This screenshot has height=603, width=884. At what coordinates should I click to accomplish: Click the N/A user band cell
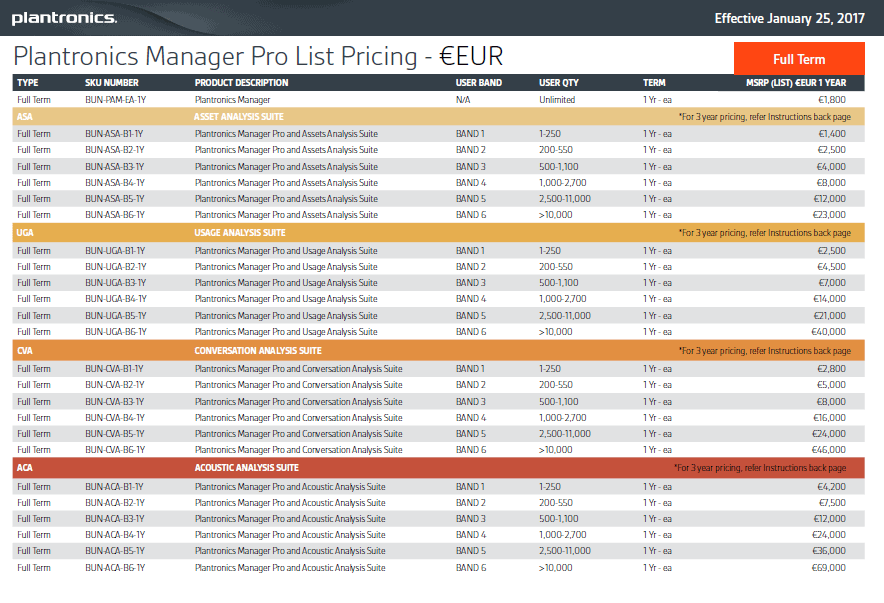coord(463,100)
